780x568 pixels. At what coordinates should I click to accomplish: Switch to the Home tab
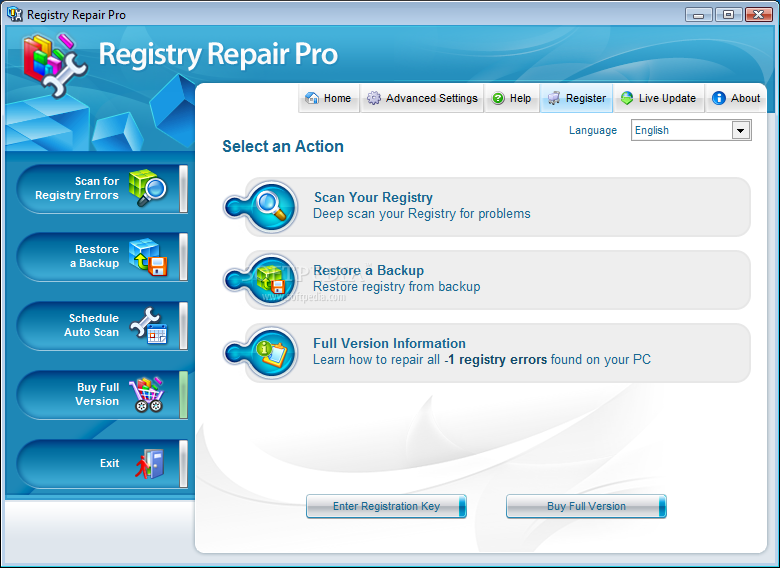pyautogui.click(x=329, y=98)
